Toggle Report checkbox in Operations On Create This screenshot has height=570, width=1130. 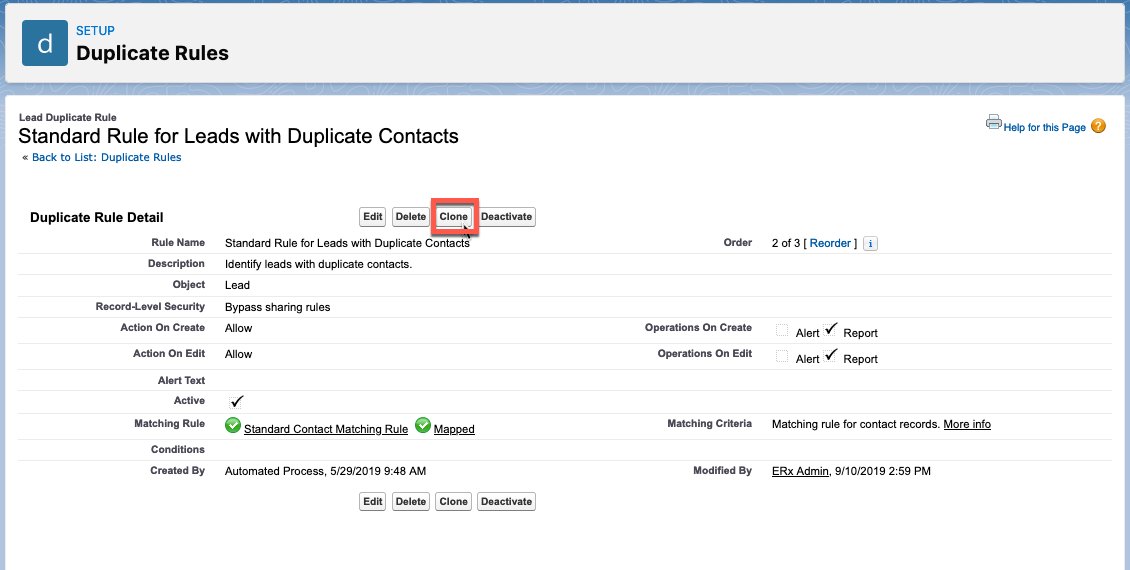[x=830, y=330]
